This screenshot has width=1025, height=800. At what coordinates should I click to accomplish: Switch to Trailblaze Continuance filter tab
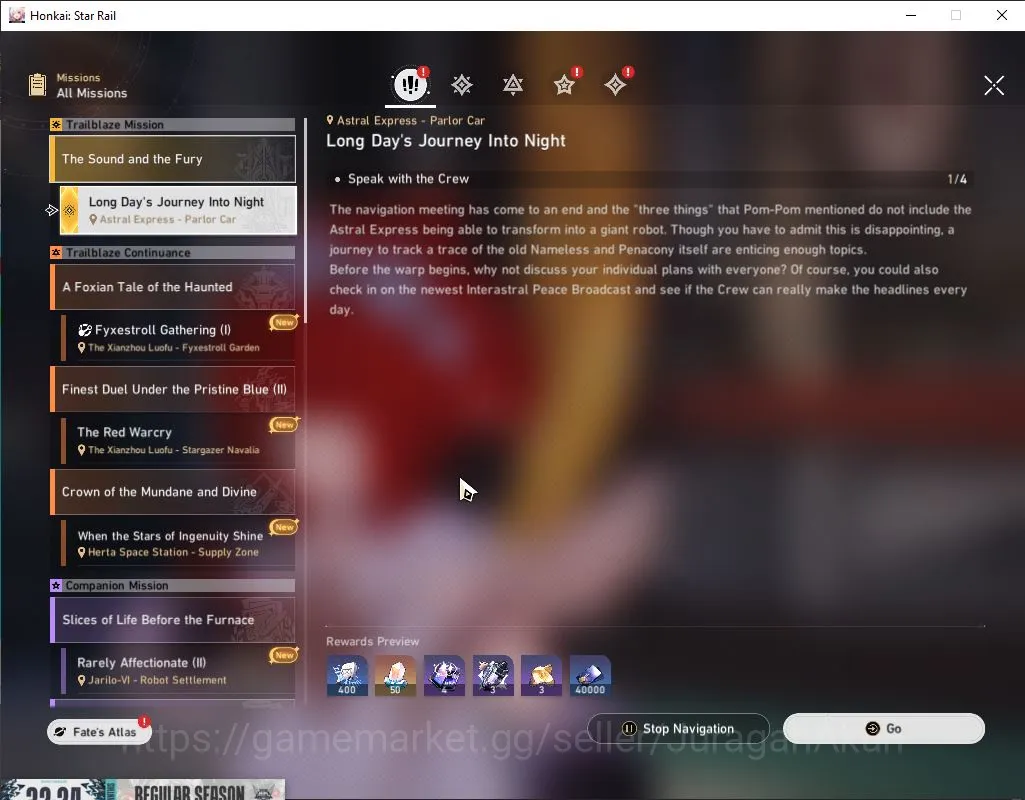click(x=513, y=85)
